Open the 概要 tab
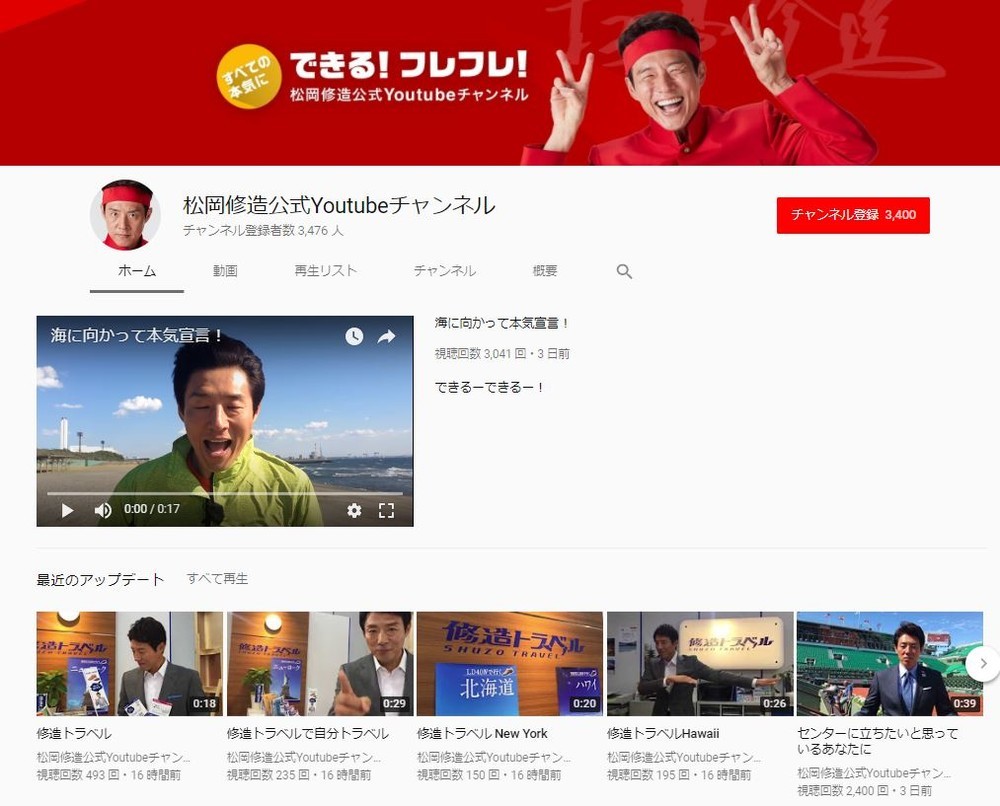The height and width of the screenshot is (806, 1000). click(544, 270)
